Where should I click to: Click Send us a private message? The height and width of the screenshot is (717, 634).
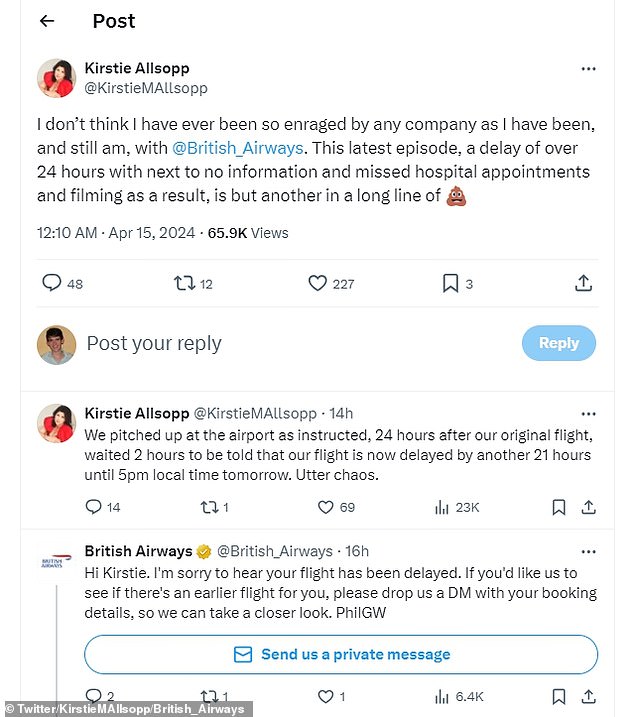pyautogui.click(x=341, y=654)
